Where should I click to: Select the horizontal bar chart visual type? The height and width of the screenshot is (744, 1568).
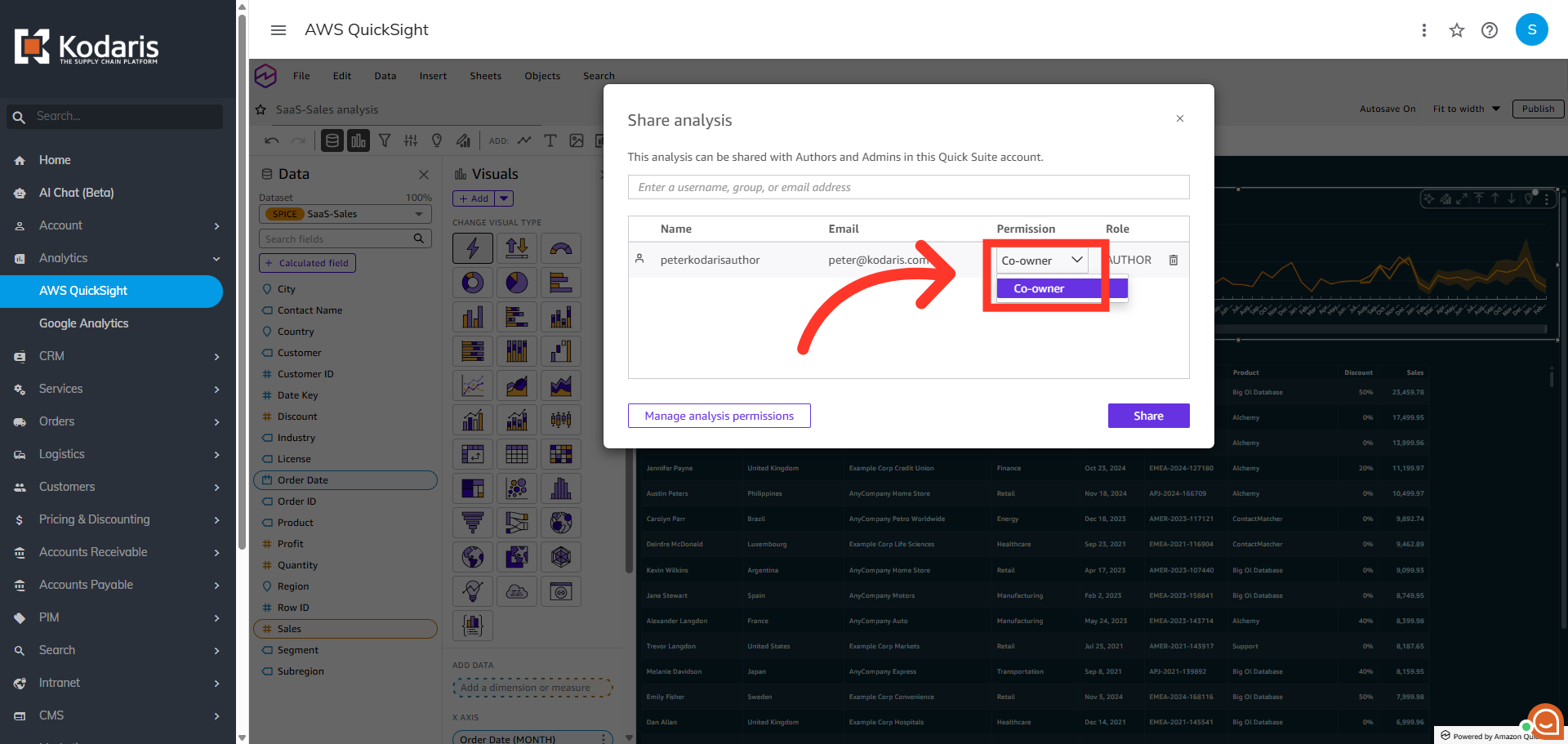coord(561,283)
